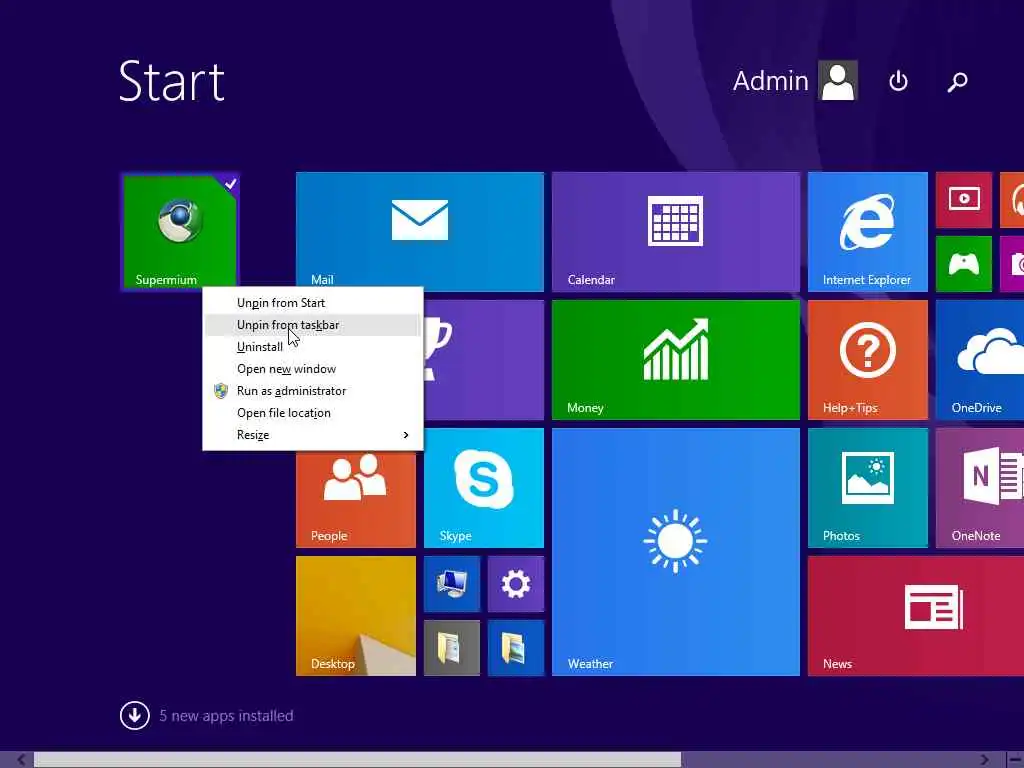
Task: Open the Music headphones tile
Action: pos(1012,200)
